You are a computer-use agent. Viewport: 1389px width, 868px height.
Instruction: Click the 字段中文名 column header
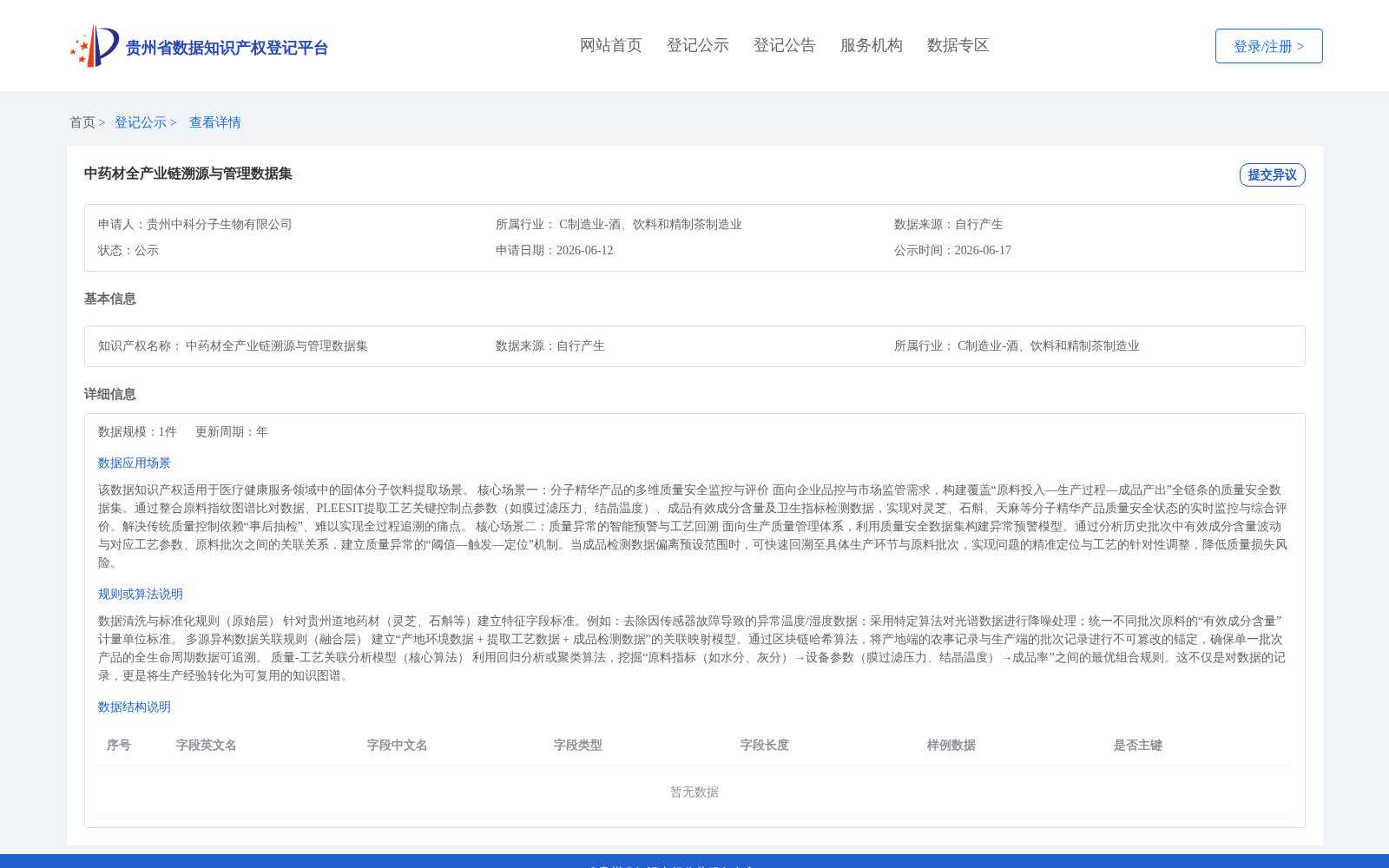click(398, 745)
